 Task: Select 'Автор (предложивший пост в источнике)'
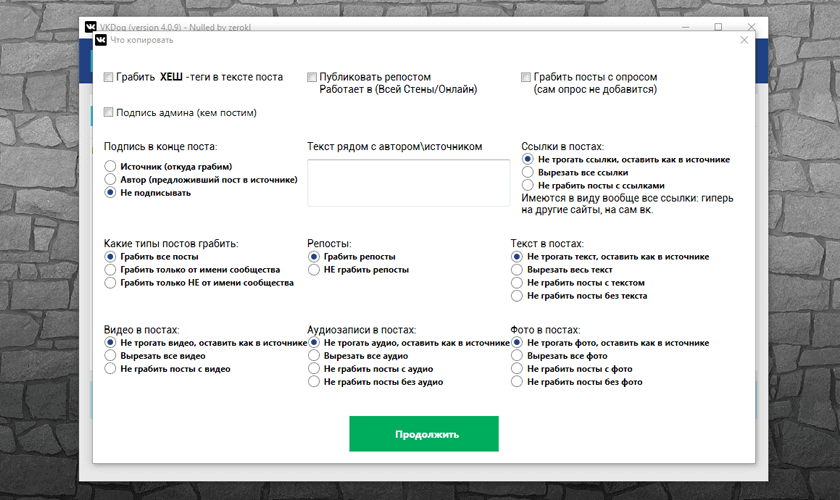[110, 179]
